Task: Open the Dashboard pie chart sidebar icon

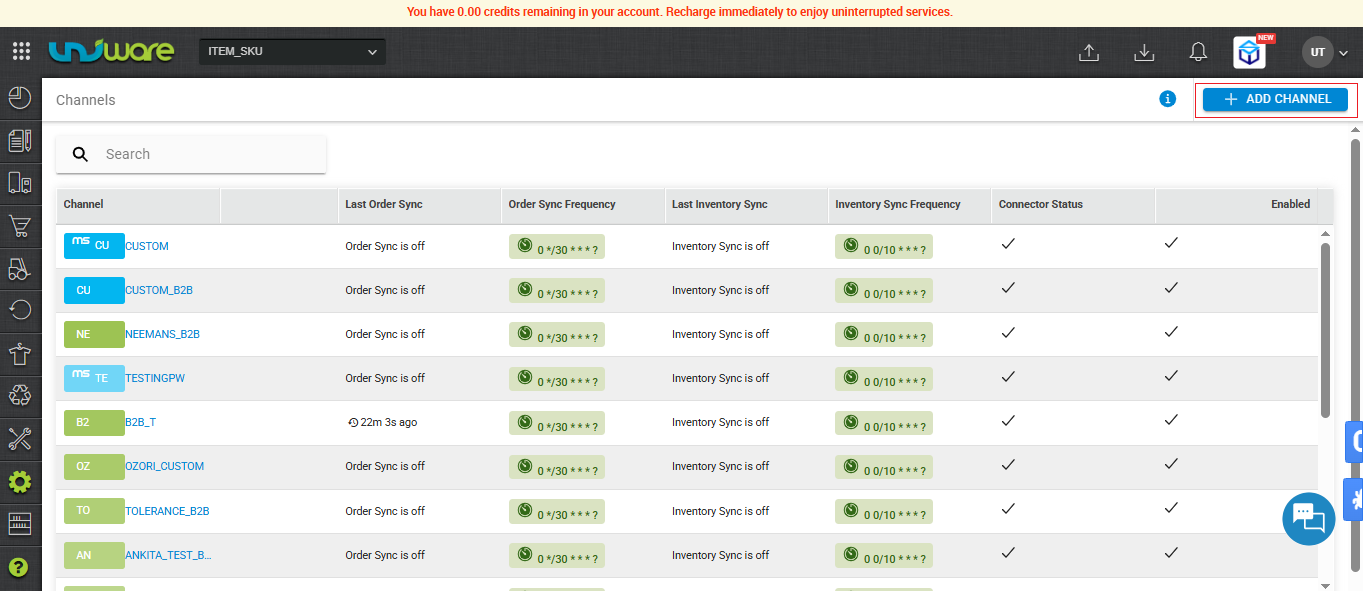Action: tap(20, 97)
